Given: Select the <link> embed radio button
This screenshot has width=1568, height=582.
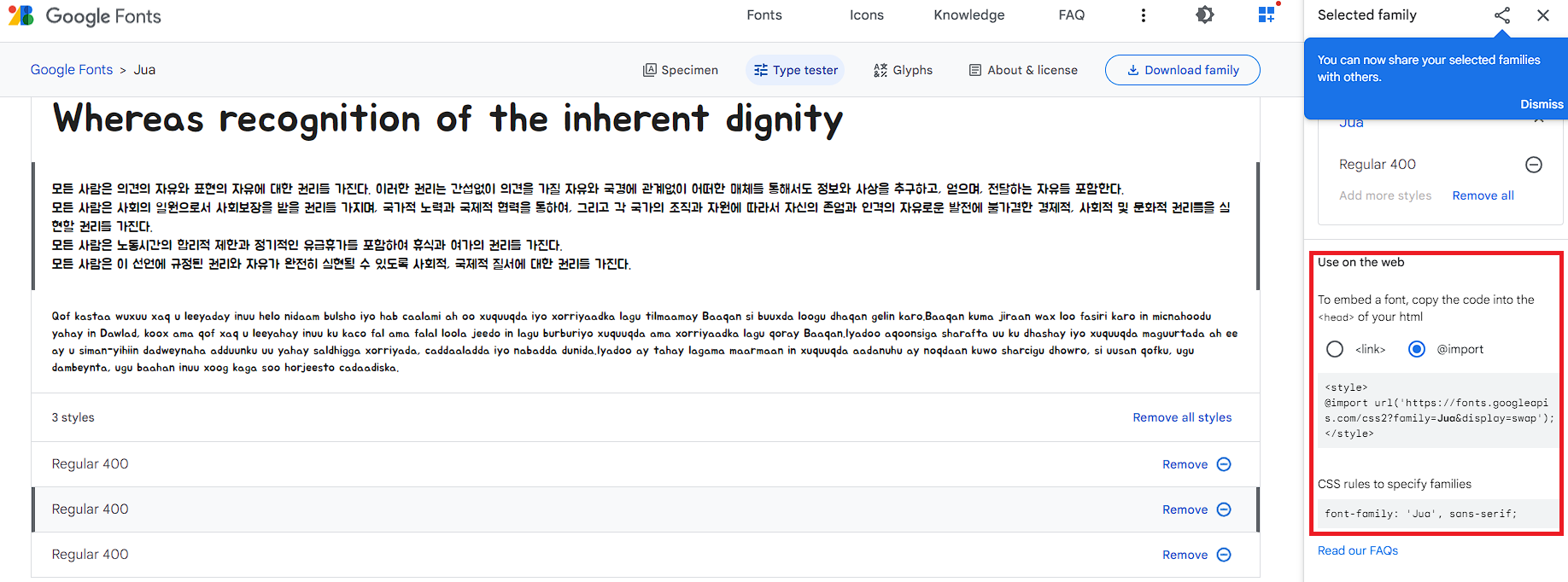Looking at the screenshot, I should 1335,349.
